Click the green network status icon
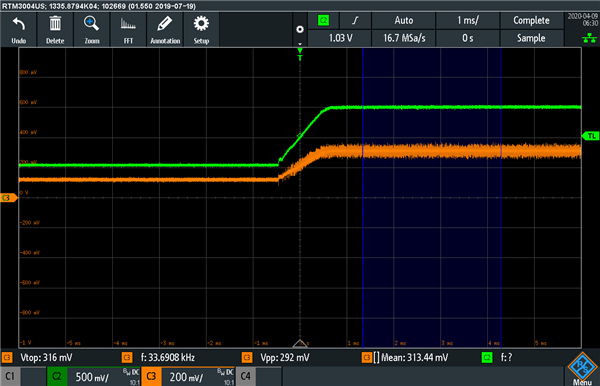600x386 pixels. 589,38
